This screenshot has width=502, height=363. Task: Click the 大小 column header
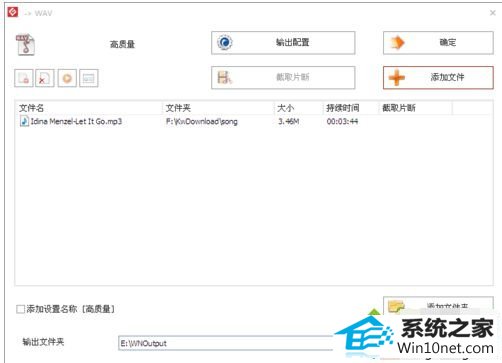point(299,108)
